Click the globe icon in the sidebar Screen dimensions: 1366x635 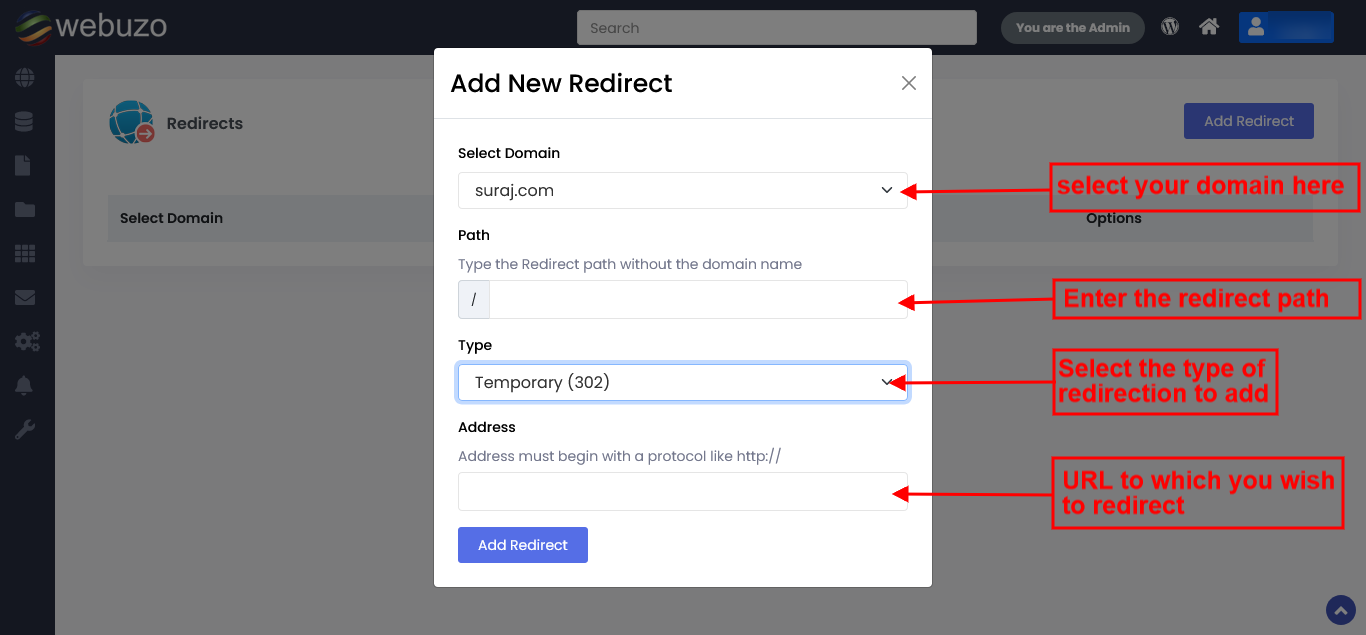(x=24, y=77)
